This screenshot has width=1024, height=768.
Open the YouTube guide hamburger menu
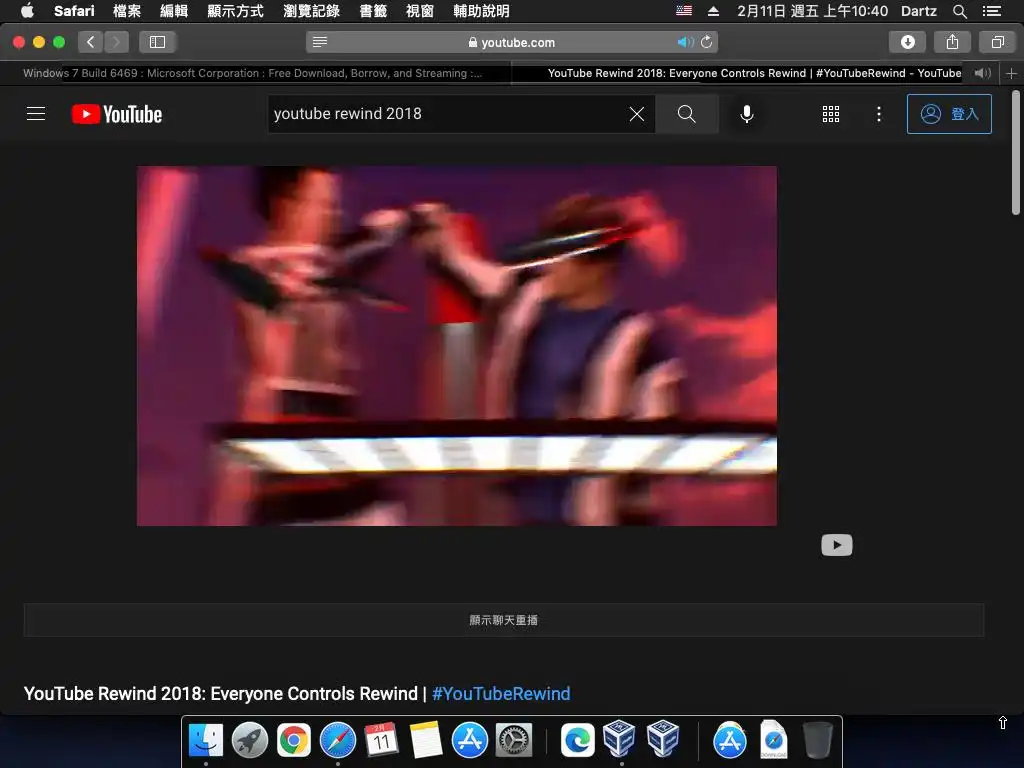(36, 114)
